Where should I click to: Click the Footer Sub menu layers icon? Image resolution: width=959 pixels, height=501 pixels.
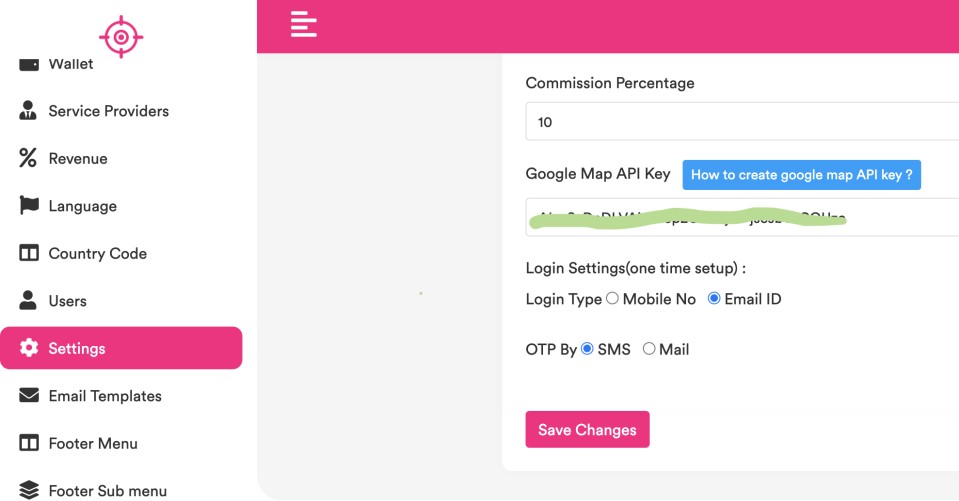(29, 490)
